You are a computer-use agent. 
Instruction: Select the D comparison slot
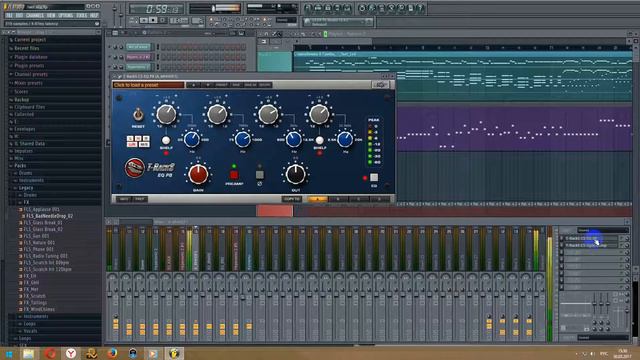click(x=379, y=199)
